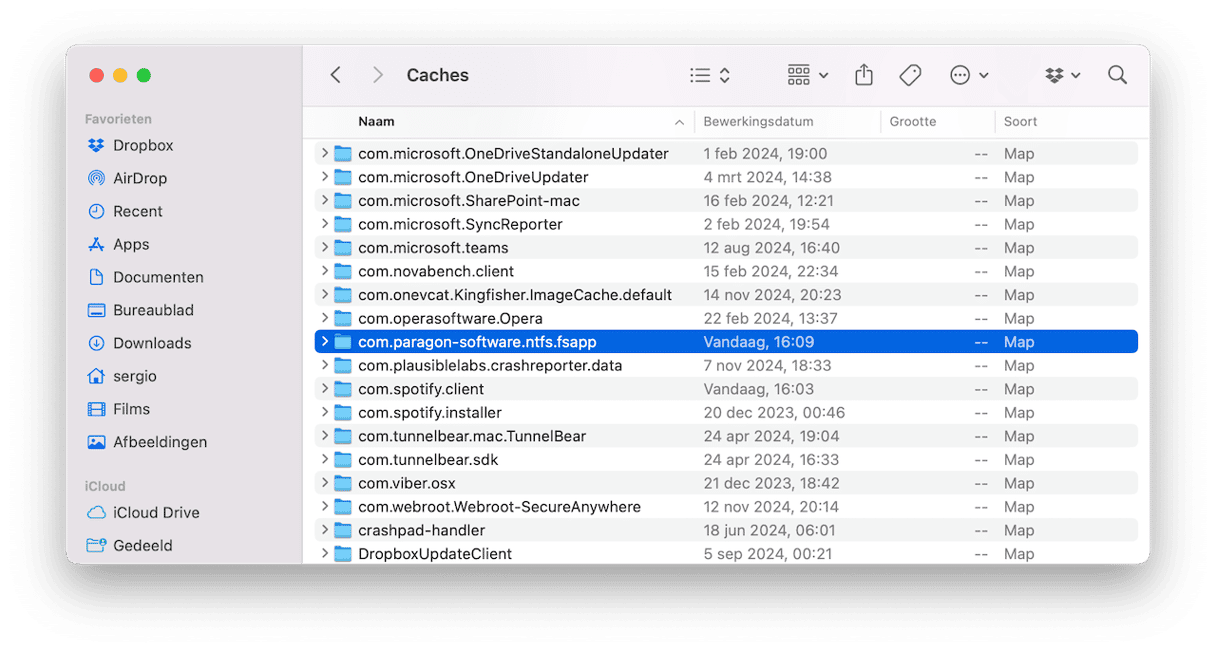Click the Search magnifier icon
This screenshot has height=651, width=1216.
coord(1117,75)
